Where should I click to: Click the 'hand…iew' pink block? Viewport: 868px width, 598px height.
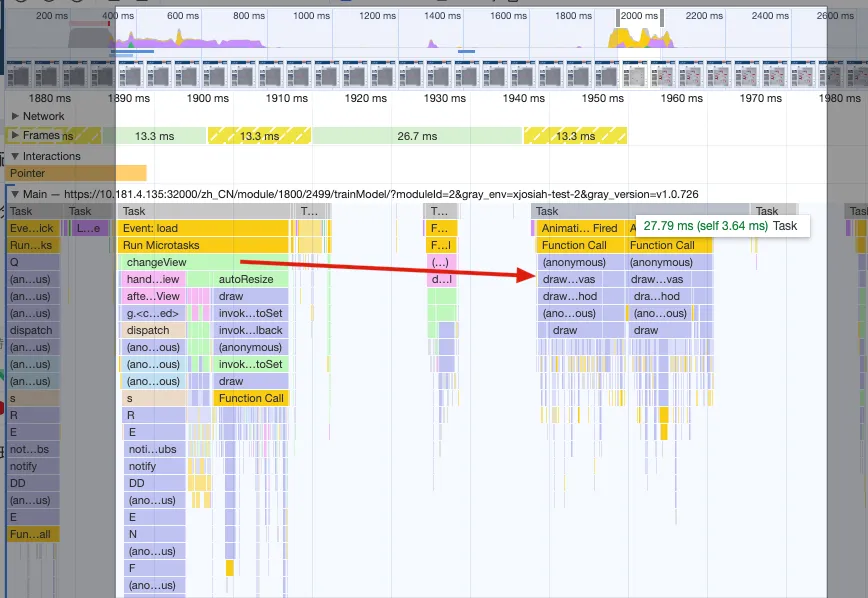(x=152, y=279)
